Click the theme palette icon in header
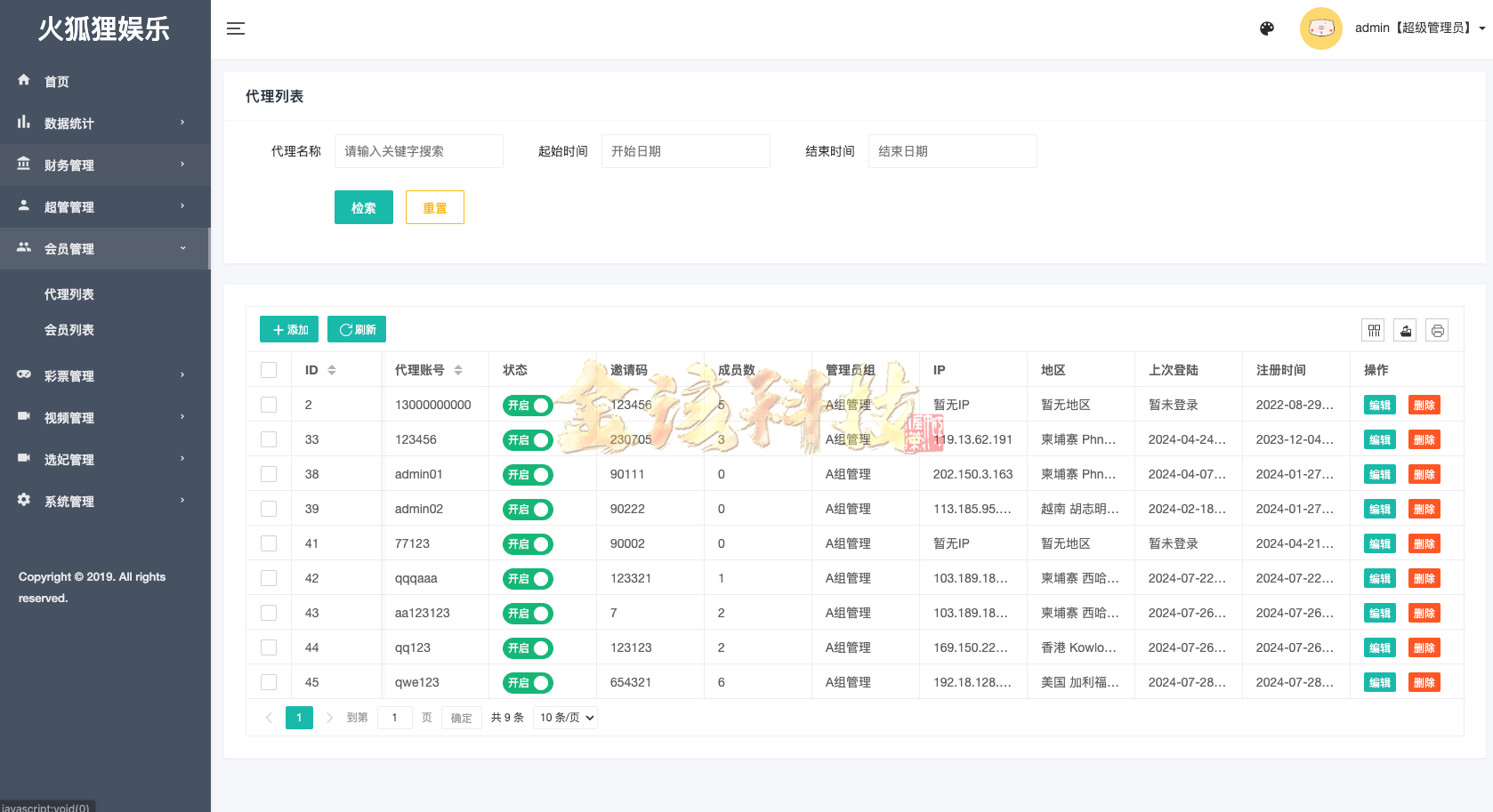This screenshot has width=1493, height=812. click(1266, 28)
